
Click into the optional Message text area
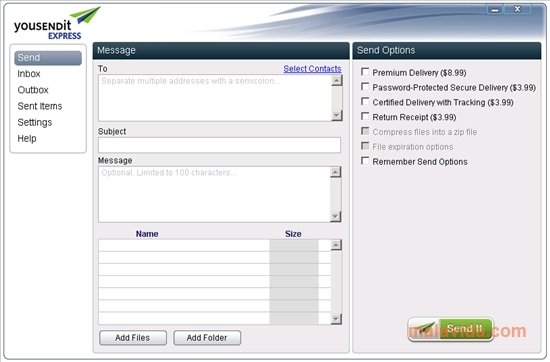point(214,194)
